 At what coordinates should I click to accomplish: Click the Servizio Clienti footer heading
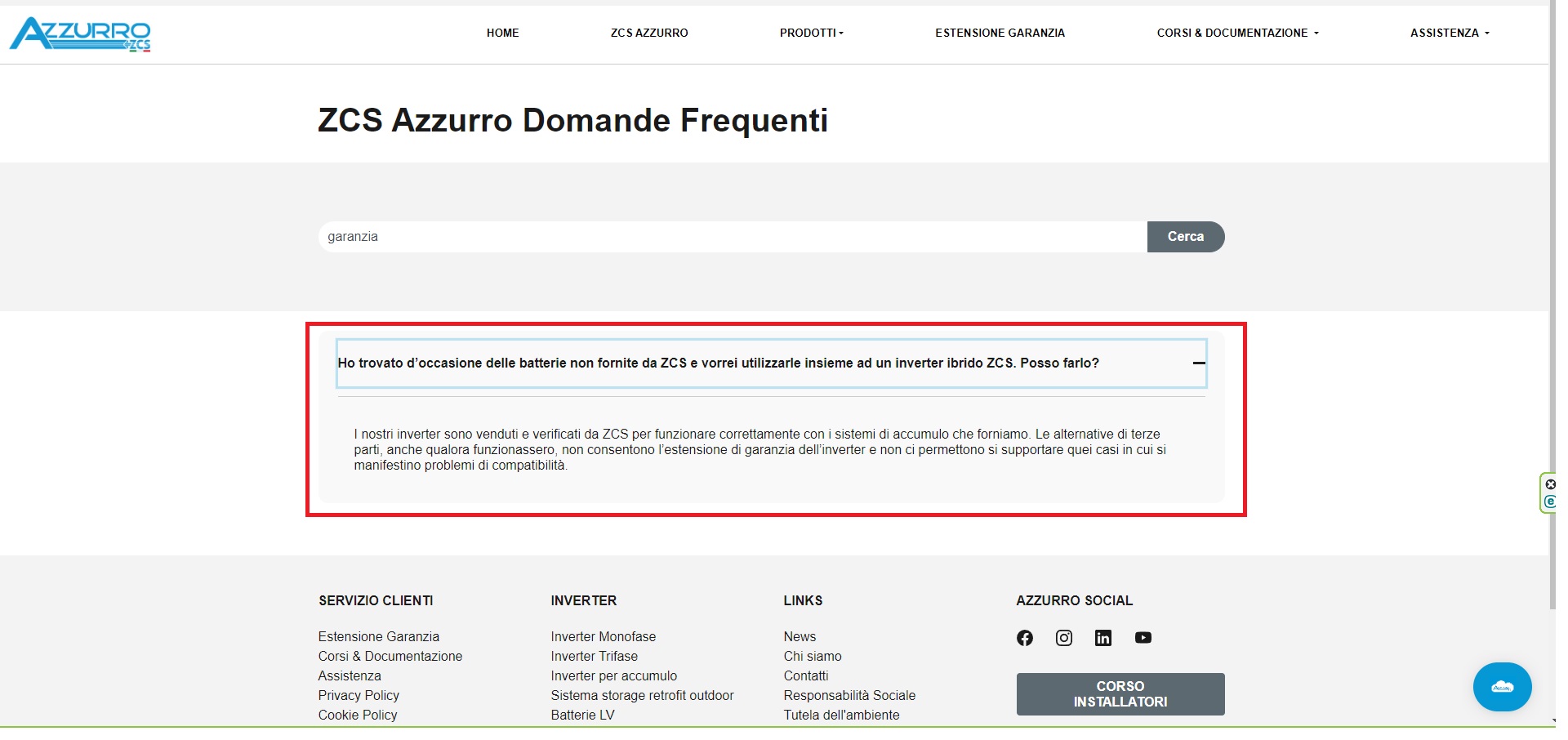[x=376, y=600]
